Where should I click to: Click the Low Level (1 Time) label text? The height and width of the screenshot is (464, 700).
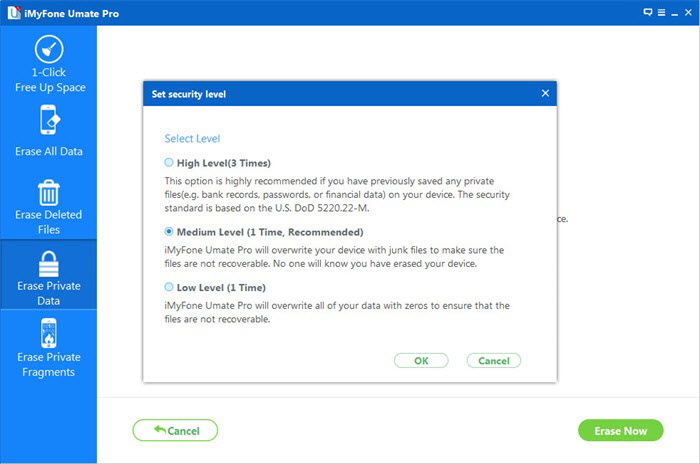(221, 288)
